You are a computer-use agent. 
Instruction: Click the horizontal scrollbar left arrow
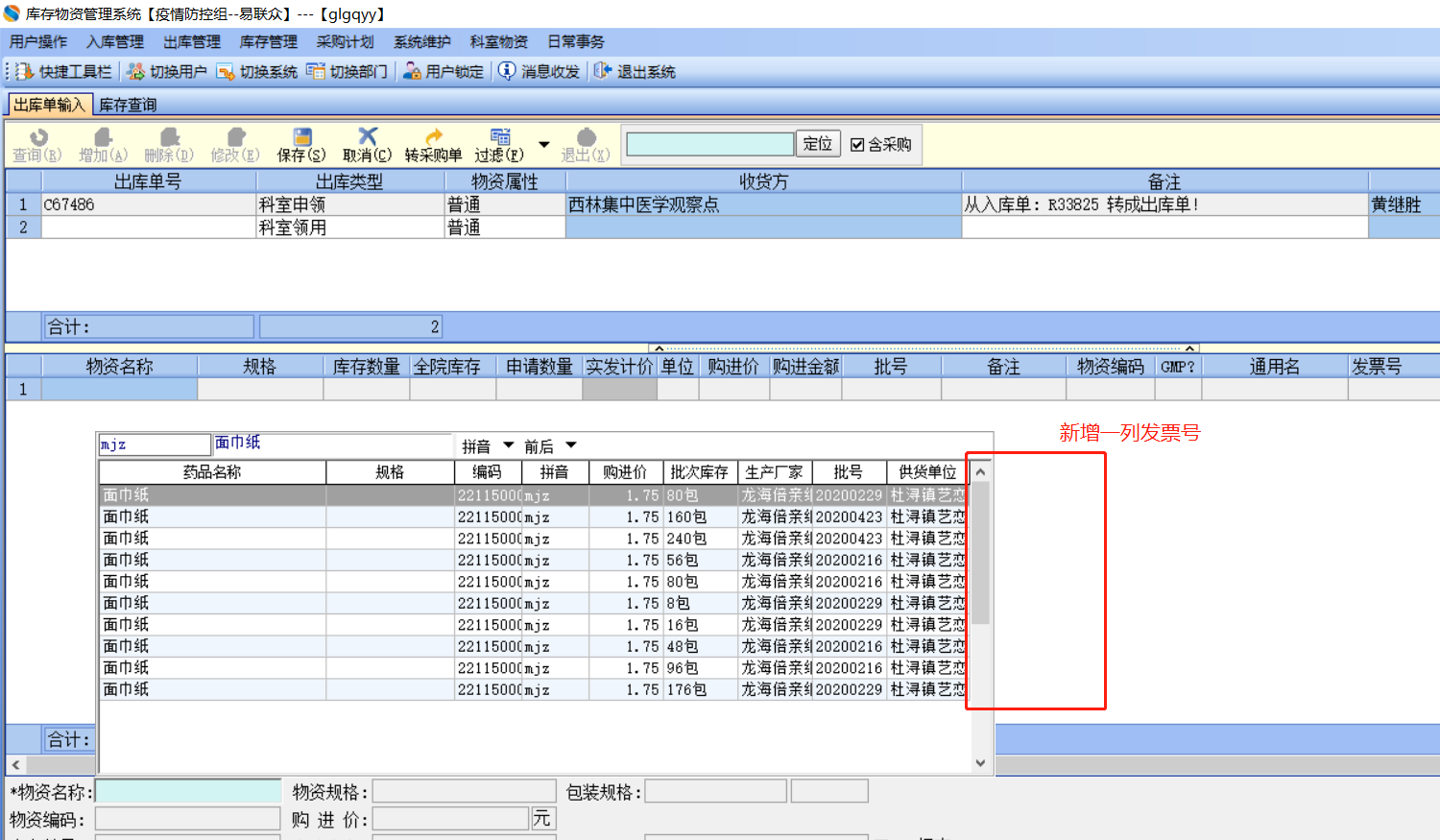pyautogui.click(x=15, y=765)
